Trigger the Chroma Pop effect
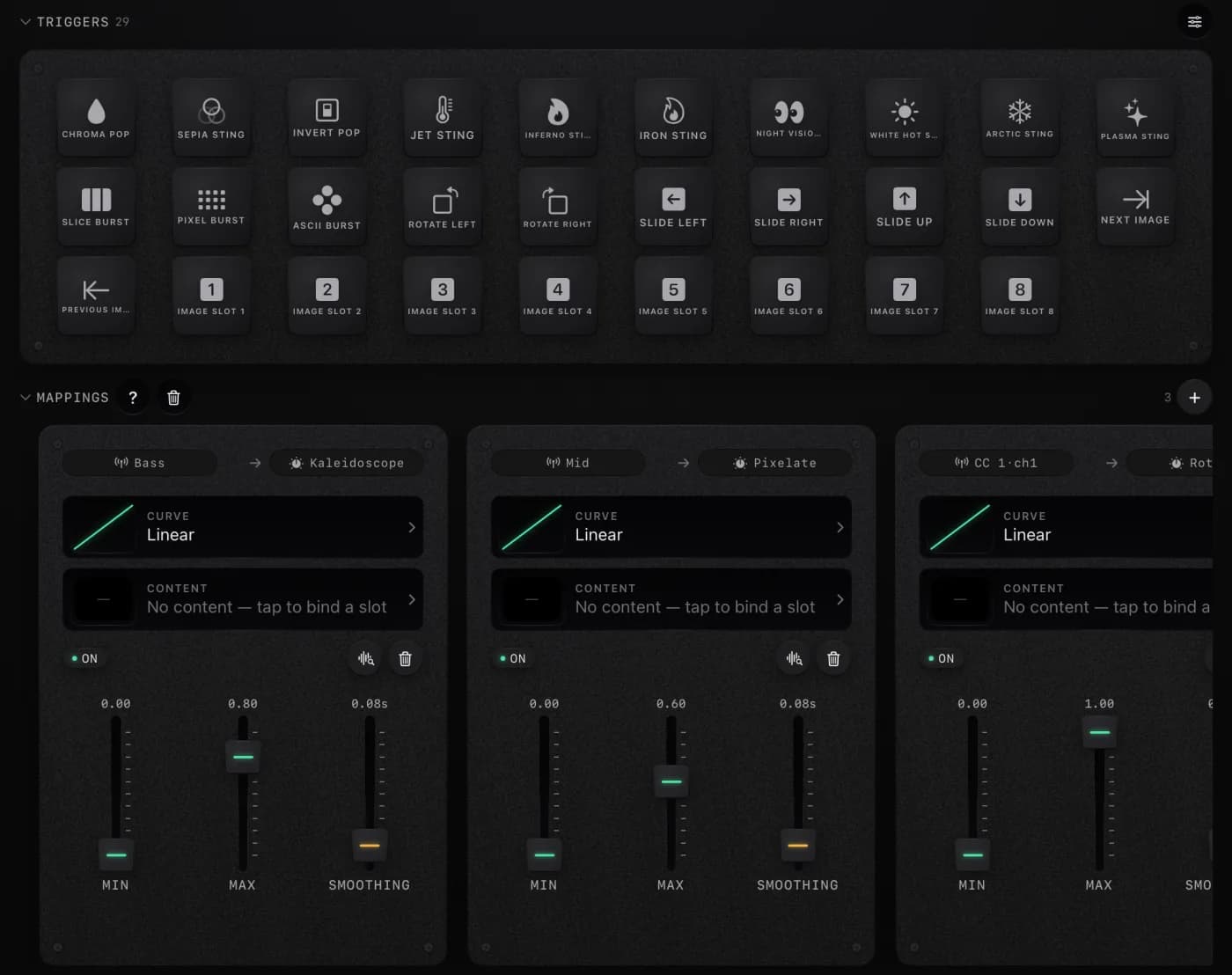 [x=96, y=117]
